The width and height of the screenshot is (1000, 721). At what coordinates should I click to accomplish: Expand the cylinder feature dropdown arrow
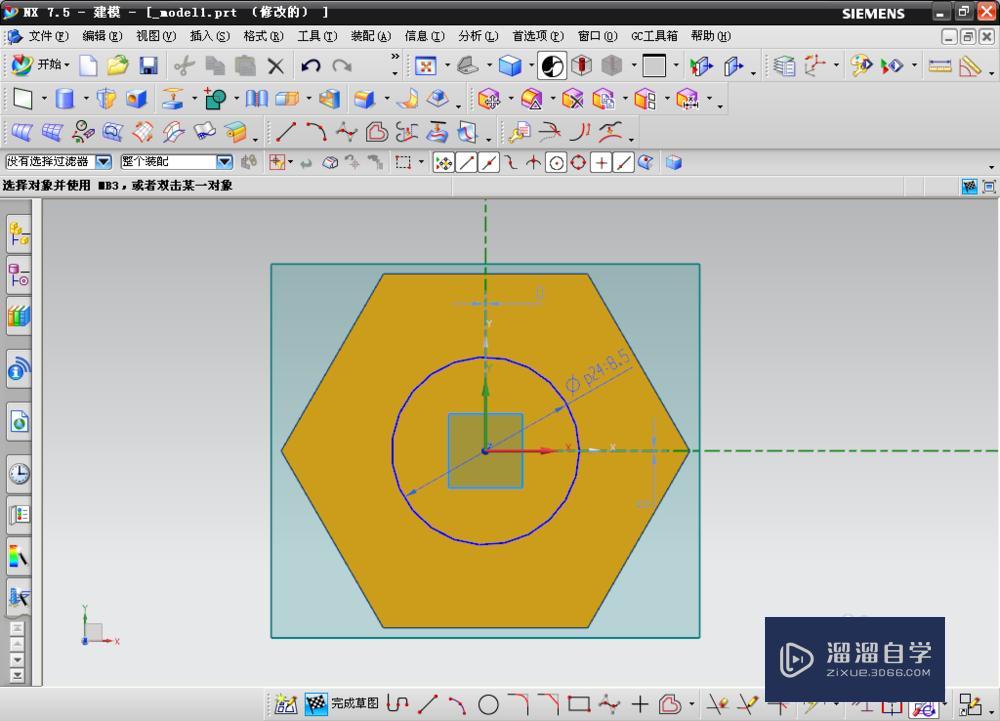(x=85, y=99)
